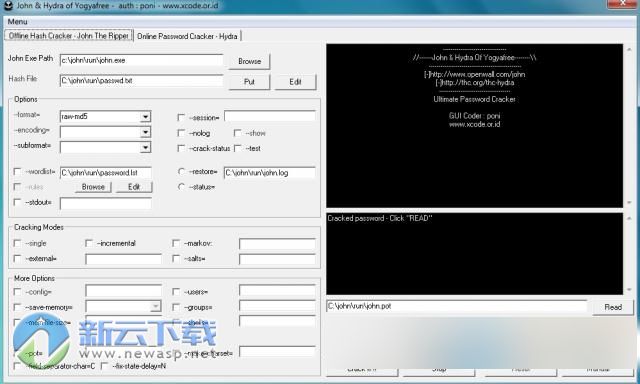640x384 pixels.
Task: Click the John Exe Path input field
Action: (141, 60)
